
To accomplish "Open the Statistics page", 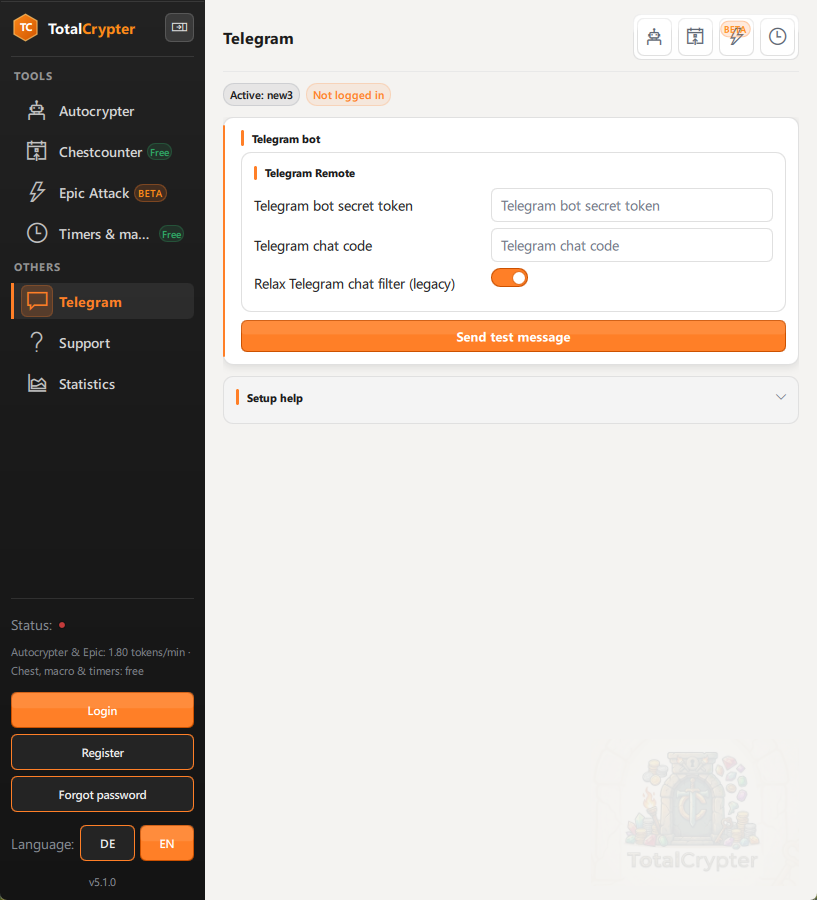I will pos(102,383).
